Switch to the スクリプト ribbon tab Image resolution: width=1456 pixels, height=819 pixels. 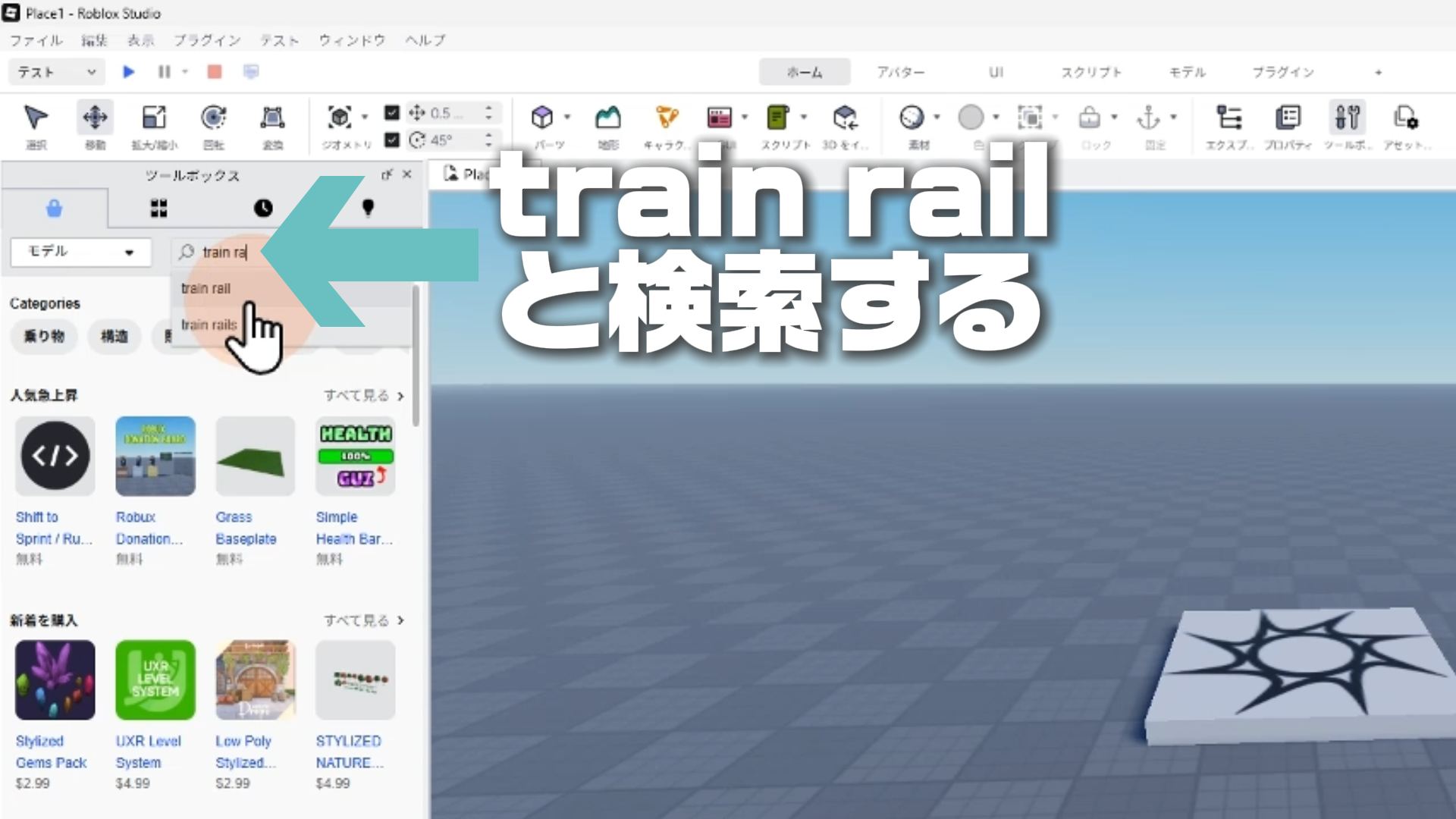[1090, 72]
